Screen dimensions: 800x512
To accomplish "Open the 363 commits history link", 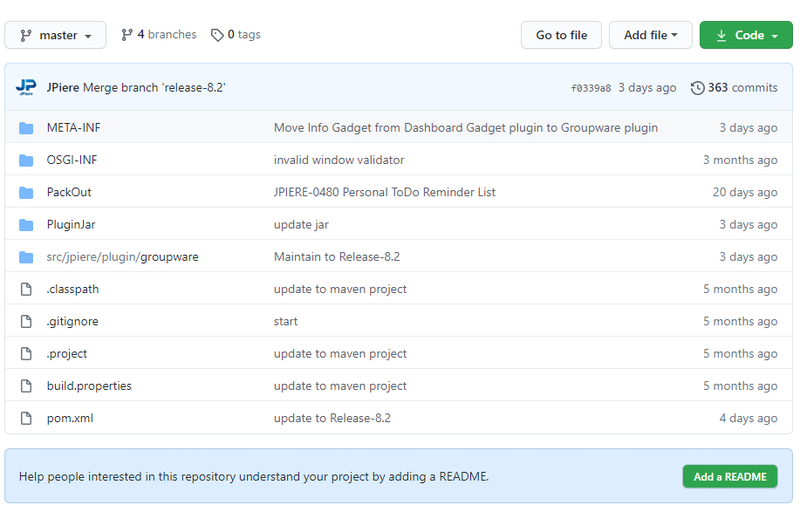I will pos(741,88).
